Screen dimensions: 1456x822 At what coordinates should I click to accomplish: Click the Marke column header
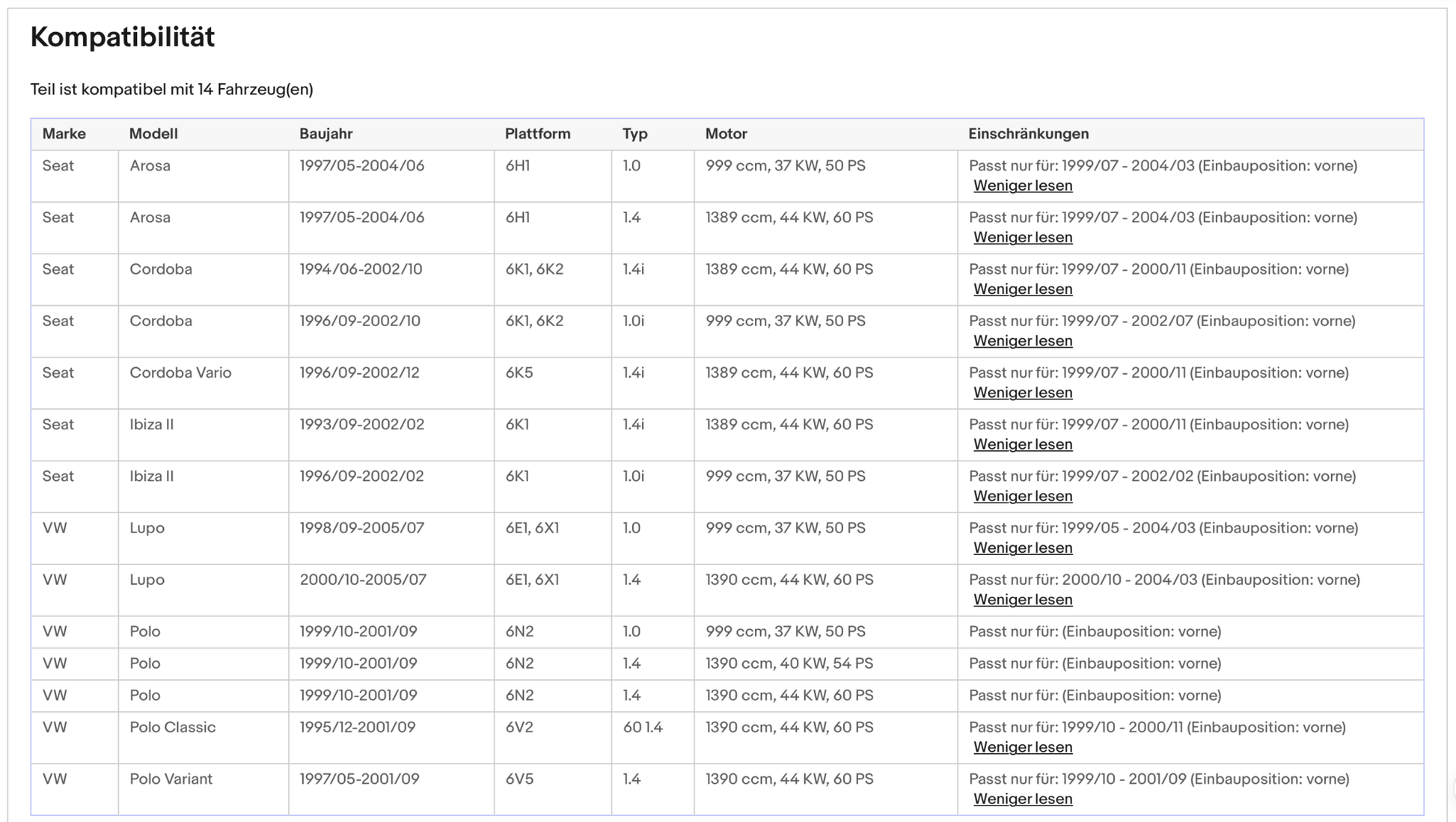point(64,134)
